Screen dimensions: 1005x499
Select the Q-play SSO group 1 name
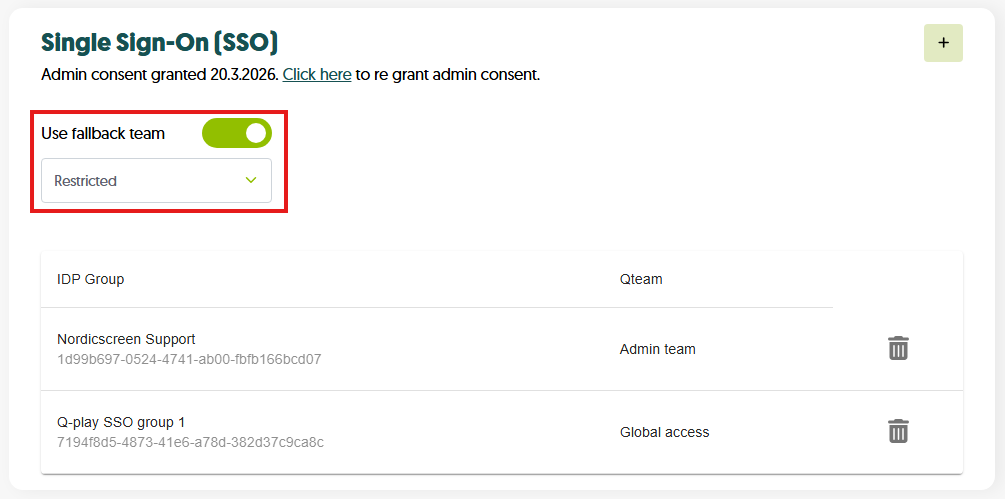point(121,422)
